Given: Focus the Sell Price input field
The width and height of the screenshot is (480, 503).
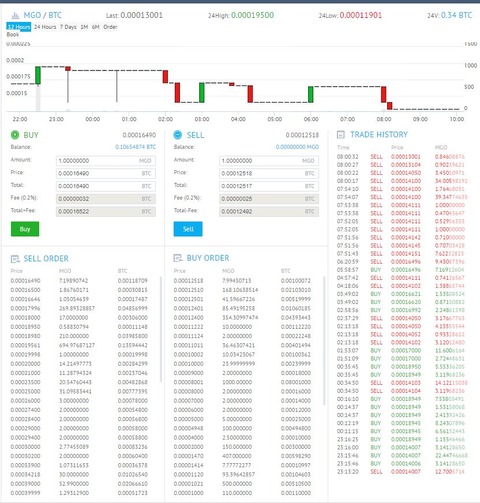Looking at the screenshot, I should tap(269, 173).
